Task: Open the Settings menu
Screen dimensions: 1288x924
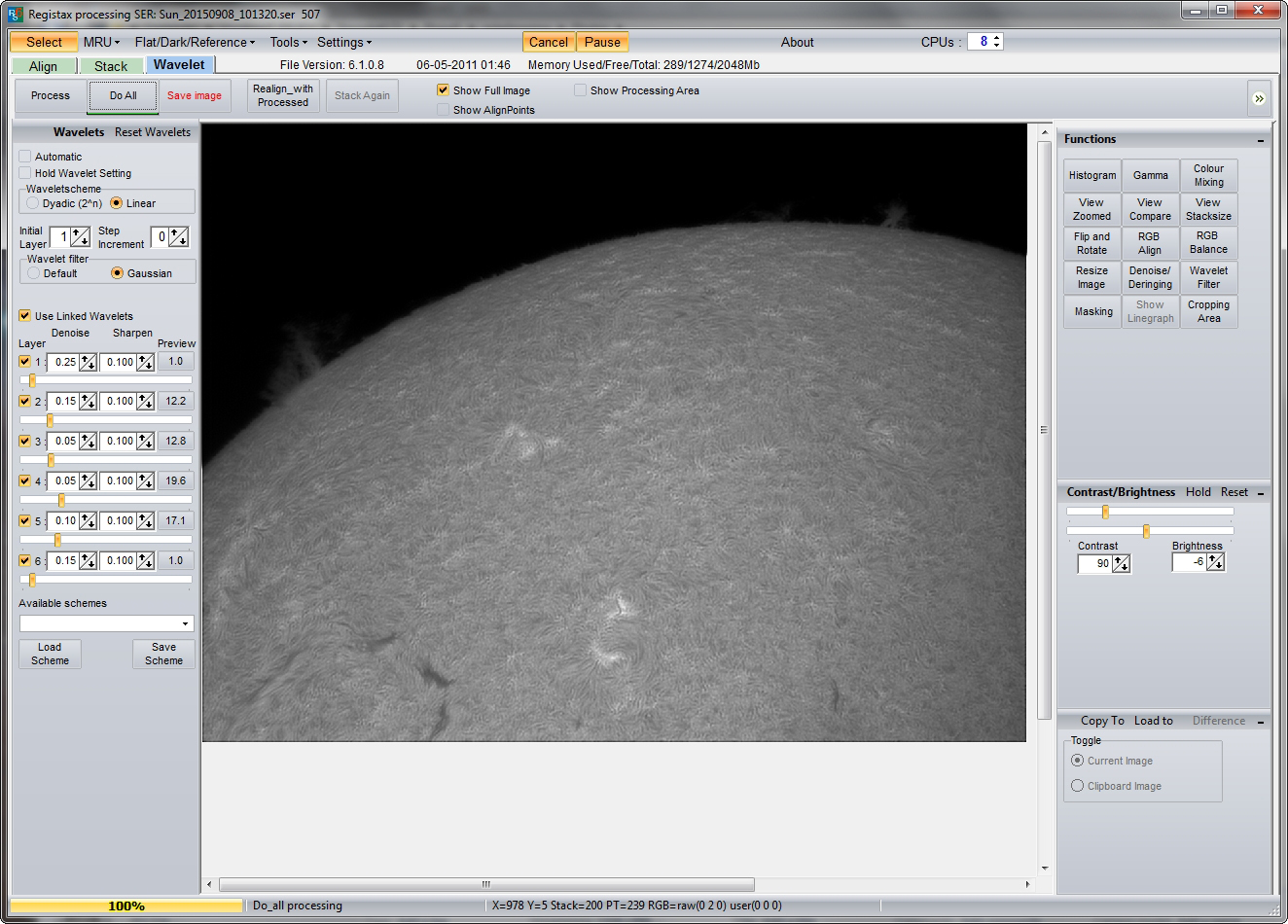Action: click(x=344, y=42)
